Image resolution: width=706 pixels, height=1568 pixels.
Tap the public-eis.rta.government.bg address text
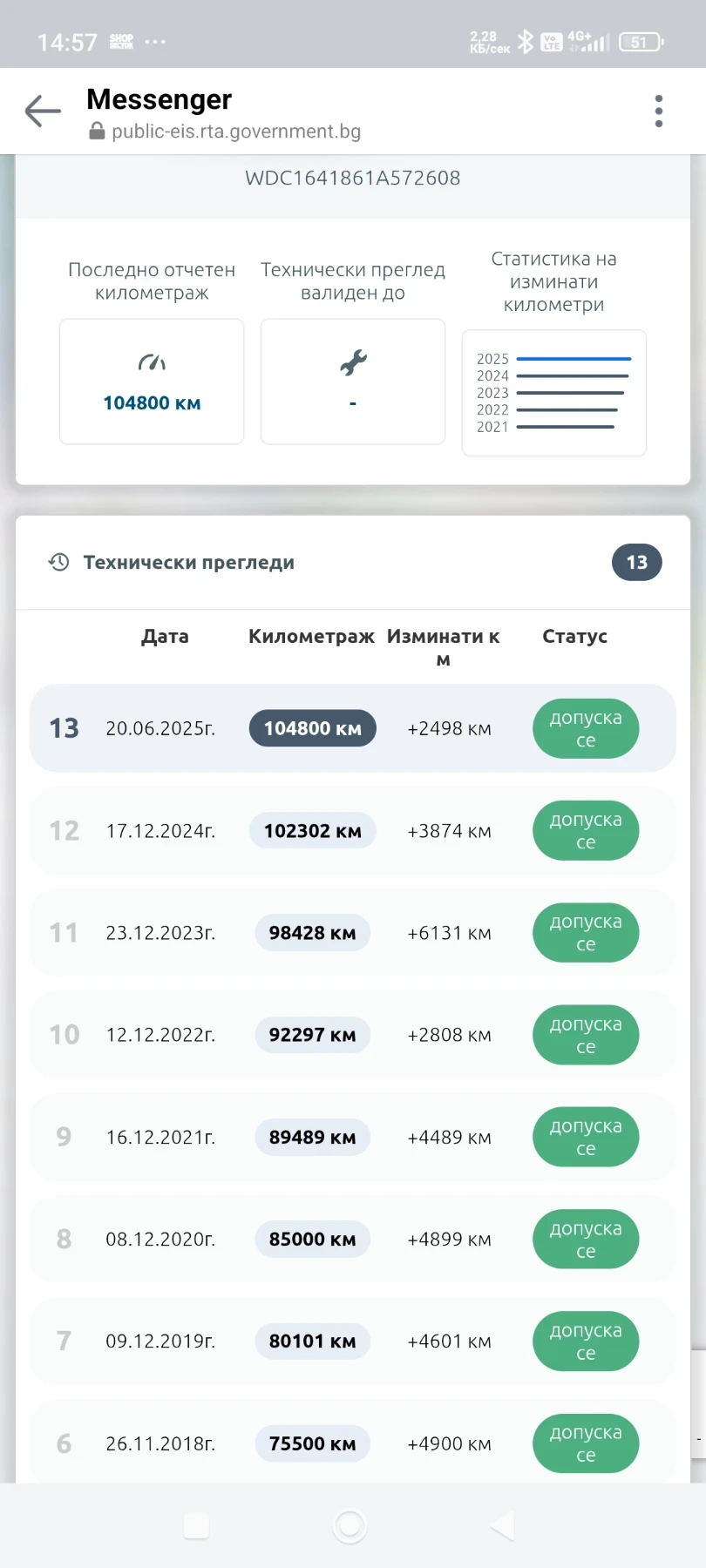tap(236, 132)
